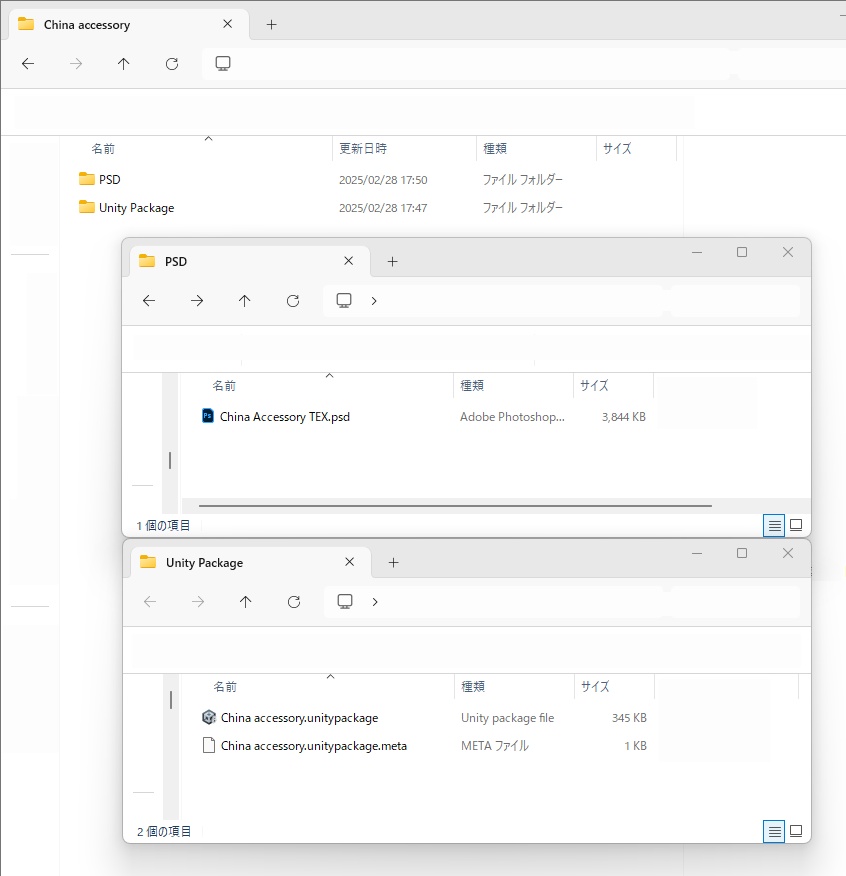The width and height of the screenshot is (846, 876).
Task: Sort by サイズ column in Unity Package window
Action: (x=595, y=687)
